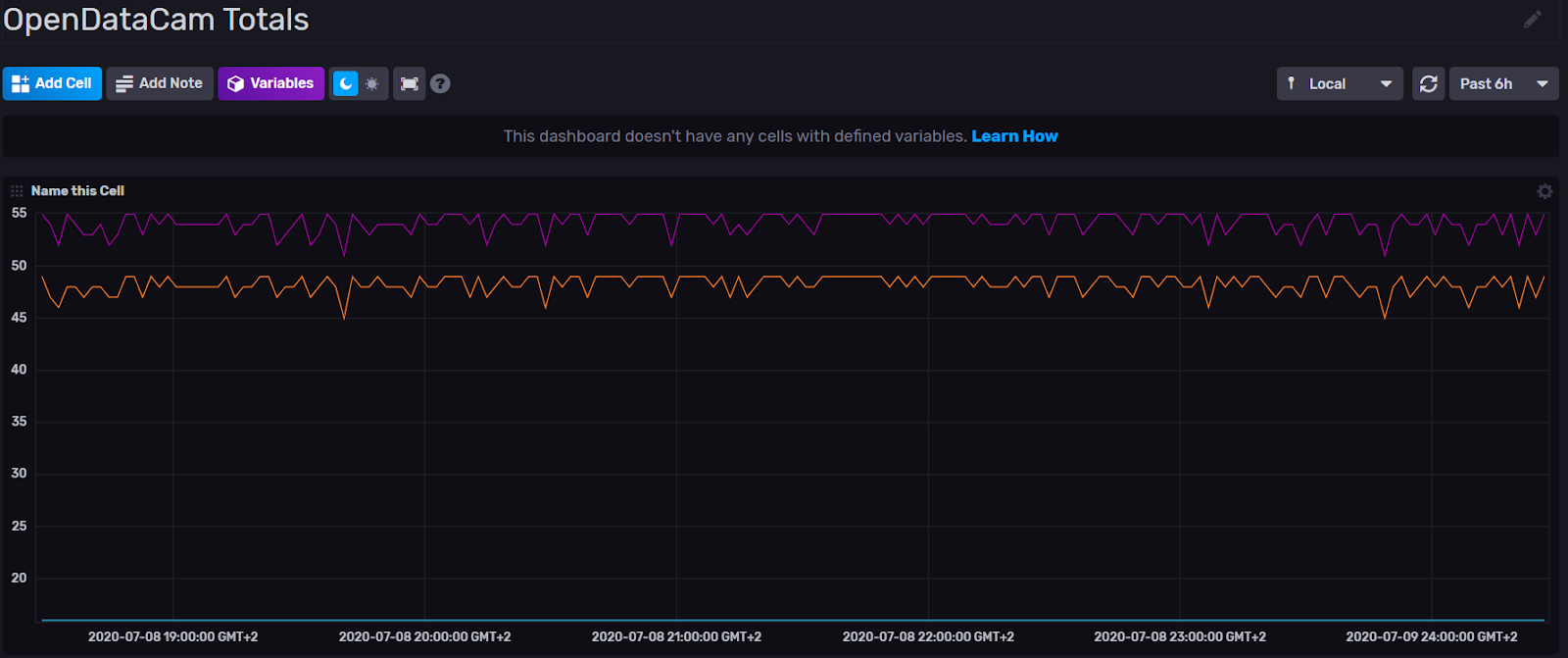Open help via the question mark icon
The image size is (1568, 658).
[x=441, y=83]
